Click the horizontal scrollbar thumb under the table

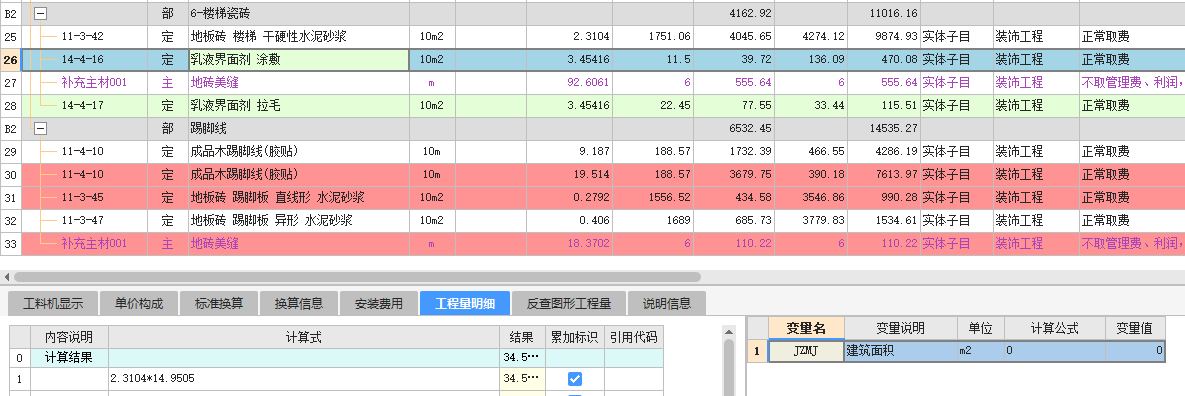(357, 277)
